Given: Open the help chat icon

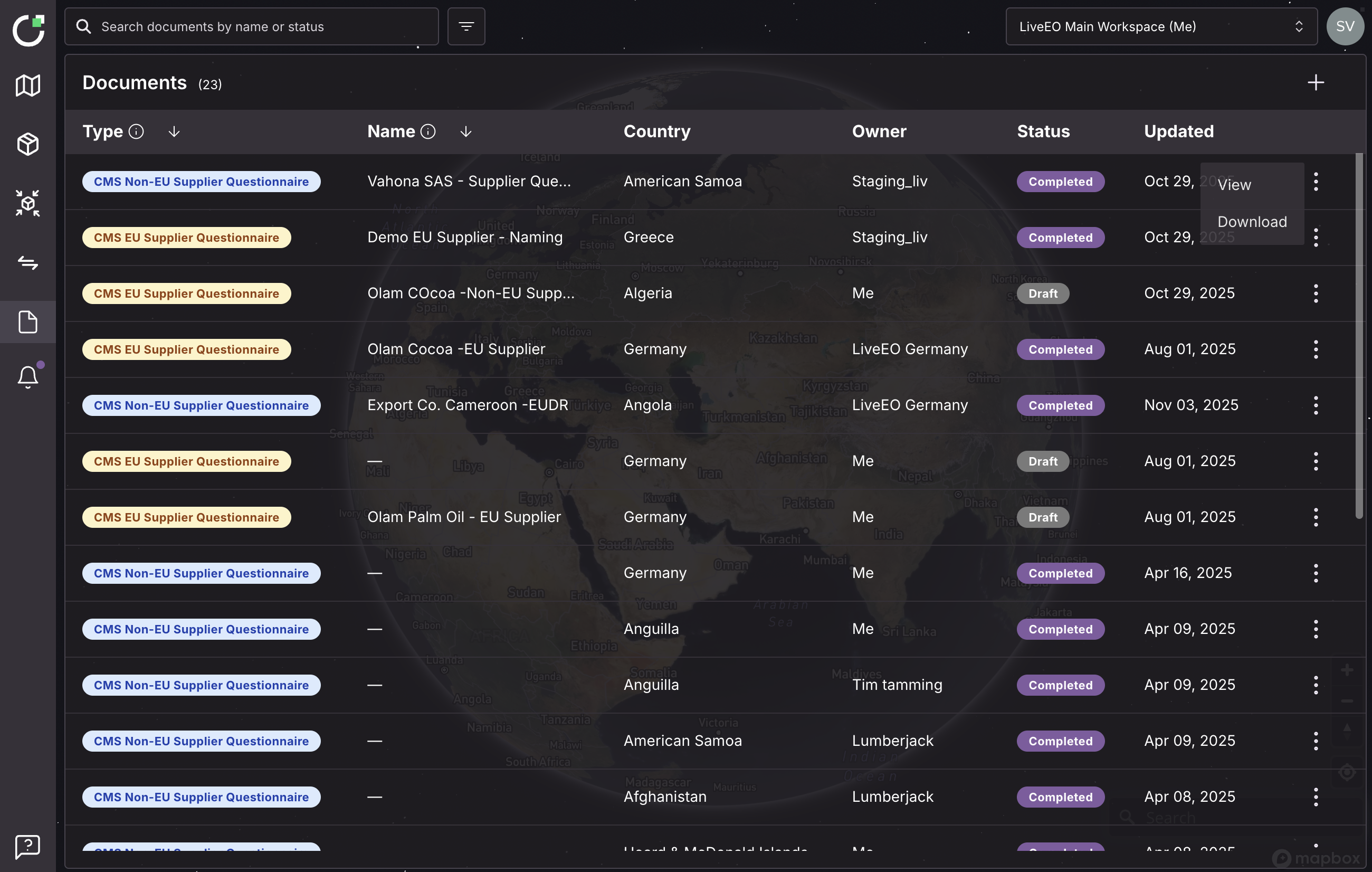Looking at the screenshot, I should (27, 846).
